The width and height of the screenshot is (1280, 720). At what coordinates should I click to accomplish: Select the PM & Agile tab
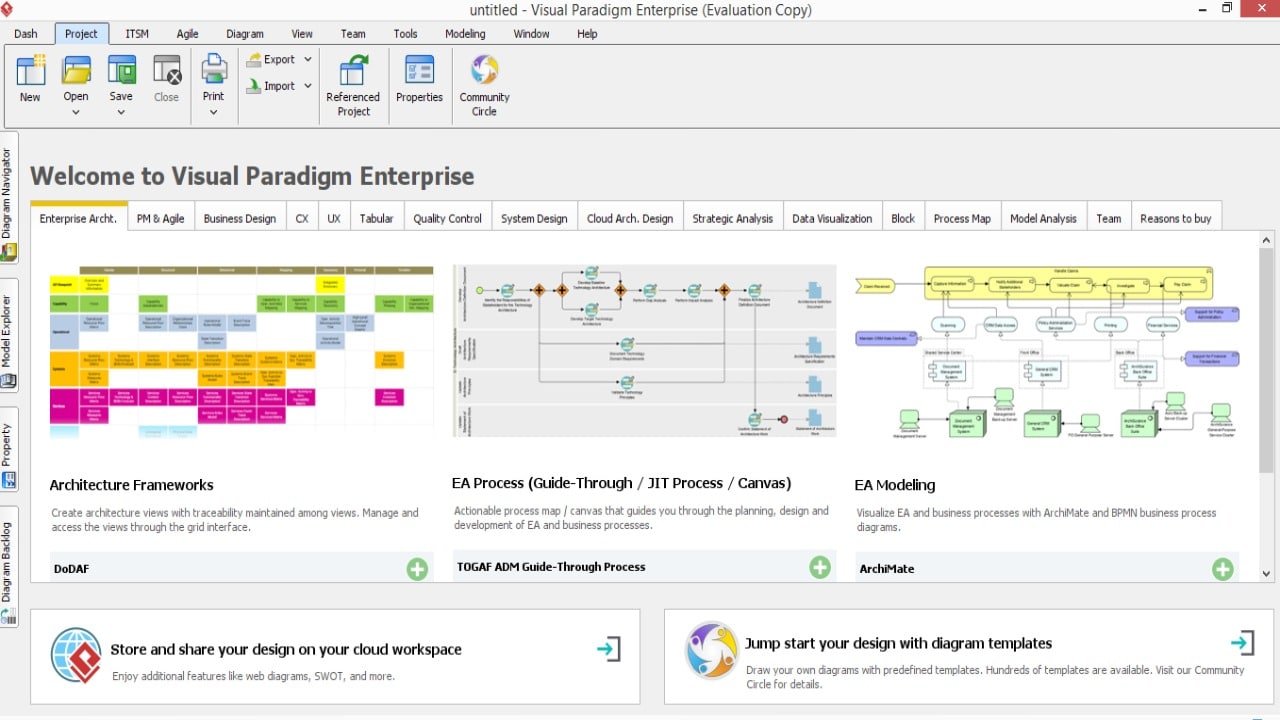coord(160,217)
